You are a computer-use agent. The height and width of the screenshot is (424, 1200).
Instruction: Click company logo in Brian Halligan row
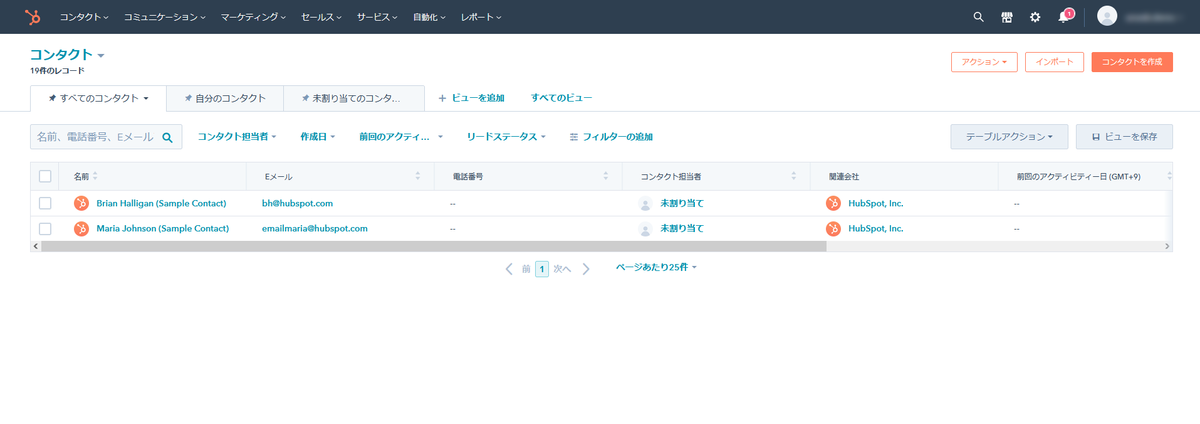[833, 203]
